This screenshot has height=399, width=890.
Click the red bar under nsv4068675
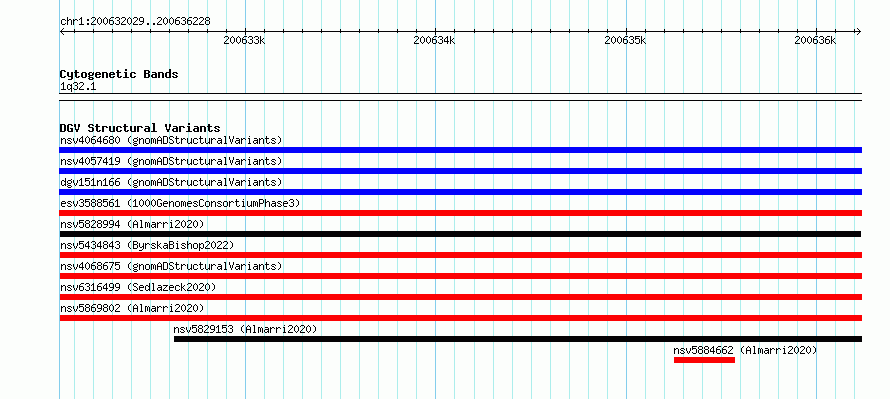tap(460, 276)
